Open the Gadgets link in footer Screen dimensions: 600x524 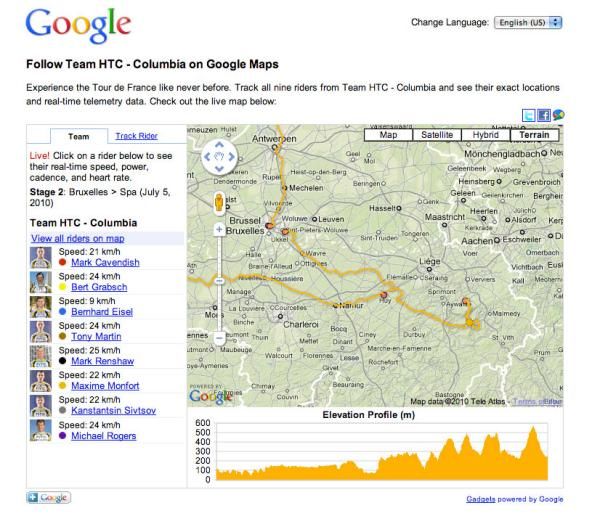pyautogui.click(x=481, y=499)
